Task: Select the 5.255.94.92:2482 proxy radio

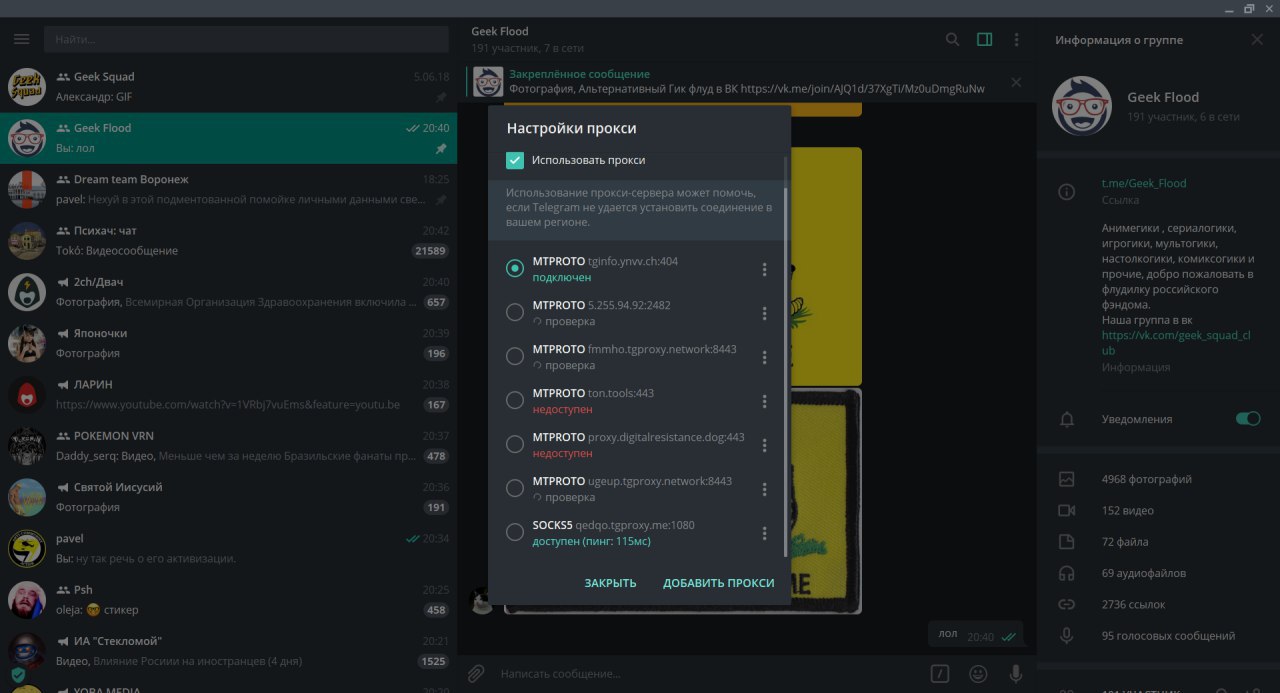Action: pyautogui.click(x=515, y=312)
